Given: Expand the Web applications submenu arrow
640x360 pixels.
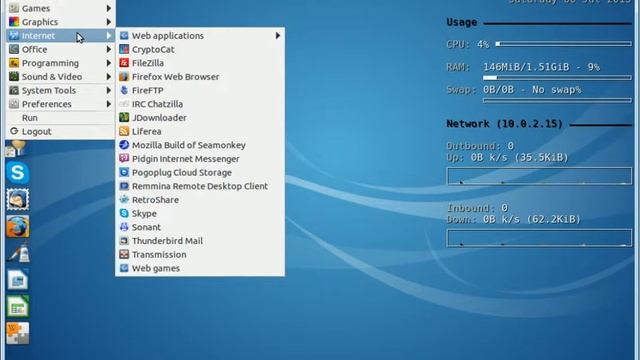Looking at the screenshot, I should point(278,36).
